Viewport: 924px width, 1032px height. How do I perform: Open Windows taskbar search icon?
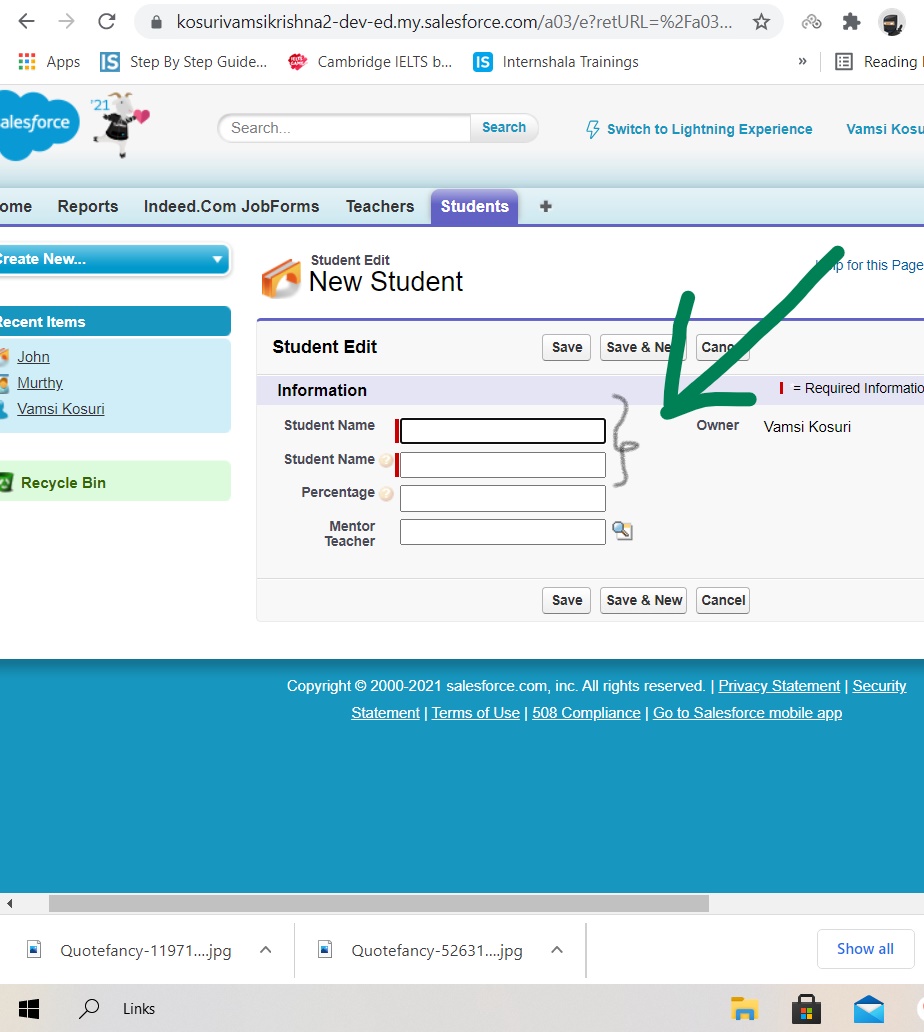(89, 1008)
